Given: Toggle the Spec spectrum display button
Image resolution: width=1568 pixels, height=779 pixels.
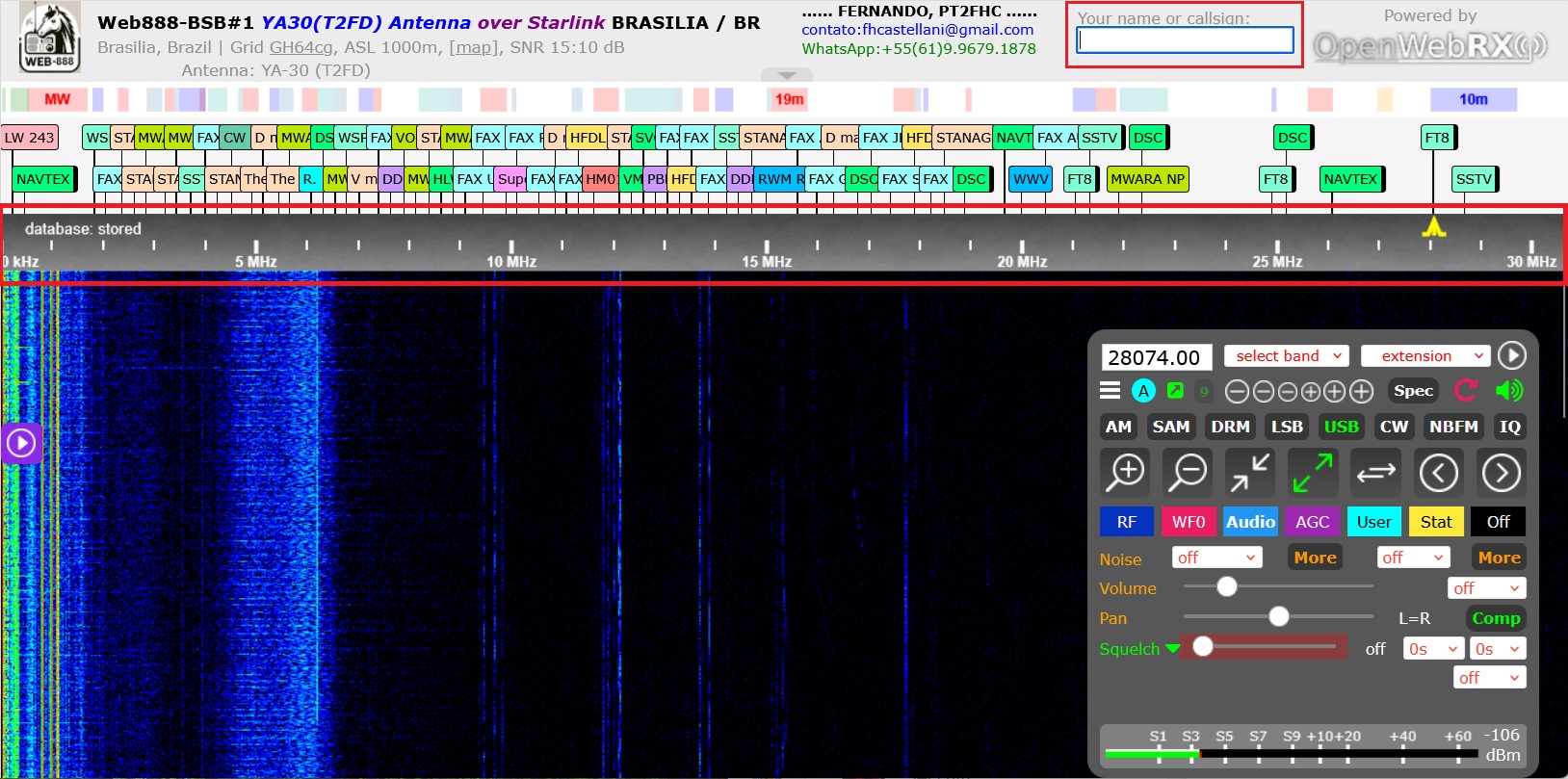Looking at the screenshot, I should pos(1413,390).
